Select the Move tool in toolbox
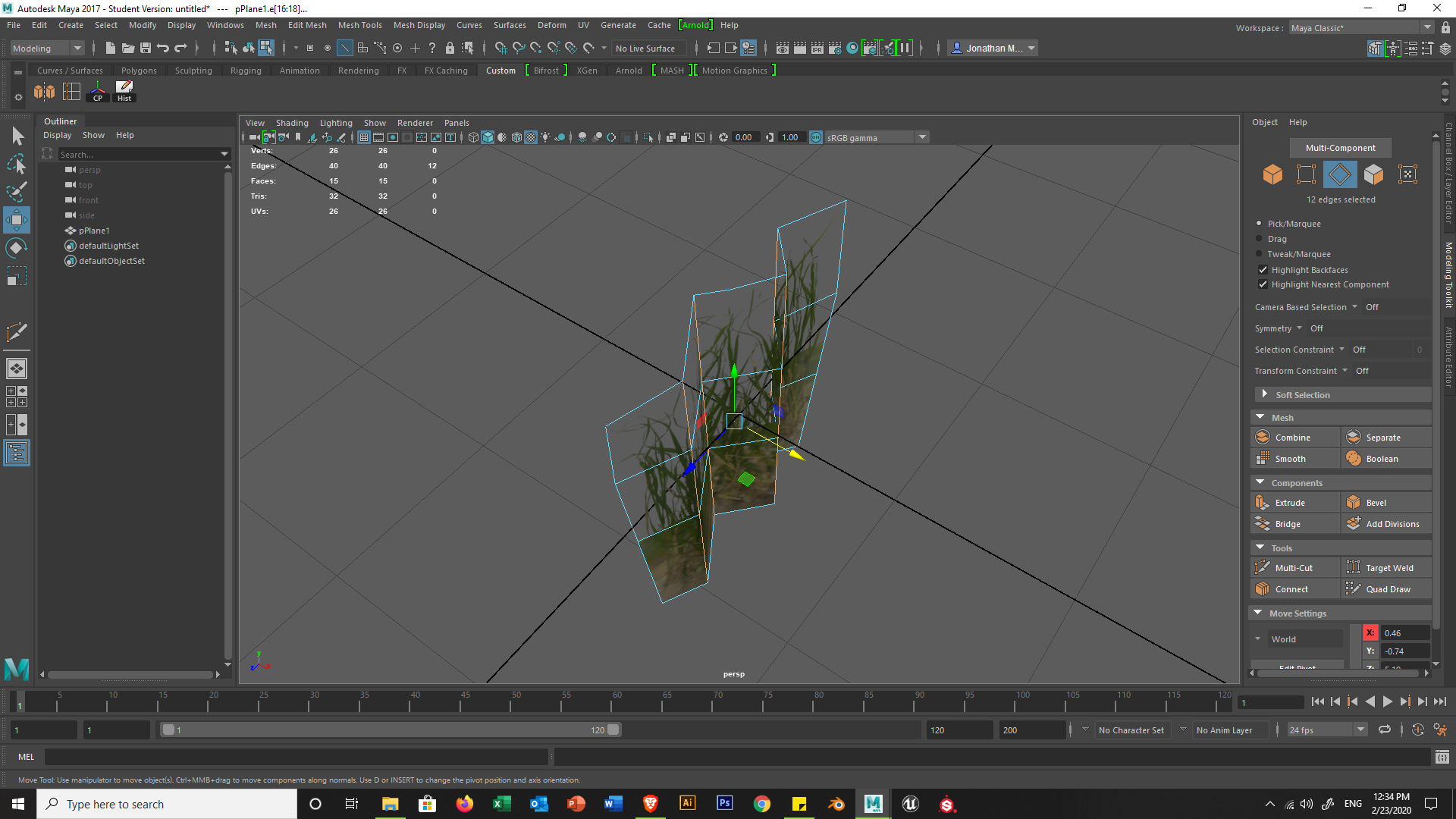1456x819 pixels. pos(17,221)
